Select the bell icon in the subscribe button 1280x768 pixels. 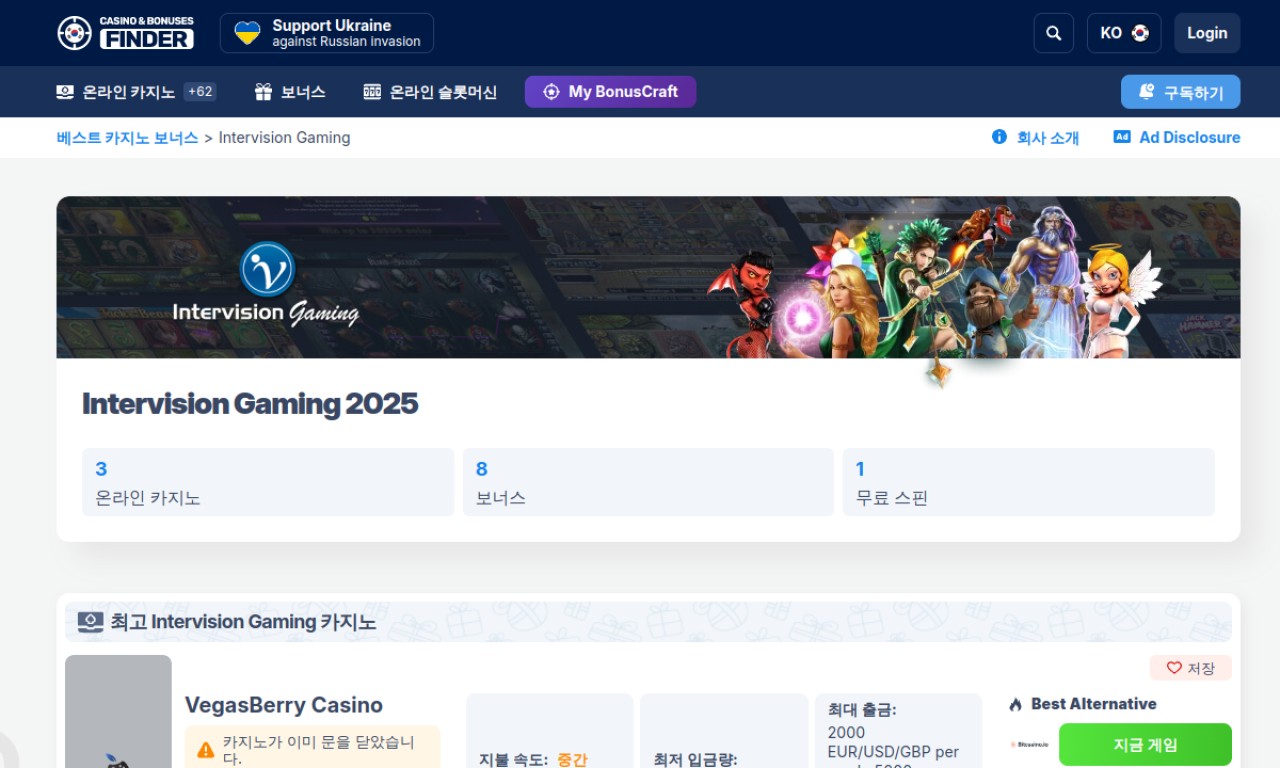tap(1146, 91)
